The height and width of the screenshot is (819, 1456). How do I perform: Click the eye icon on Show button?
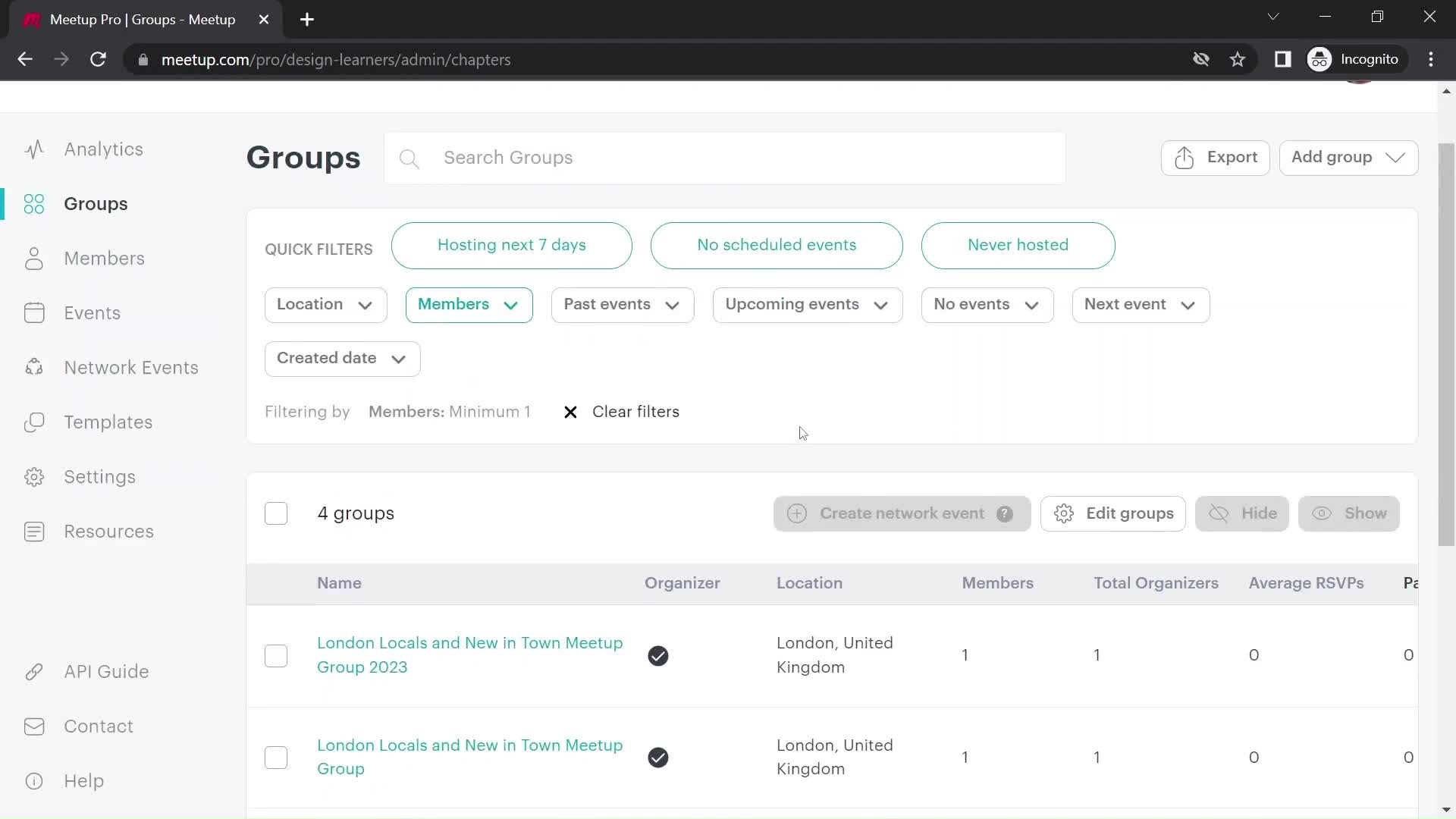(1322, 514)
